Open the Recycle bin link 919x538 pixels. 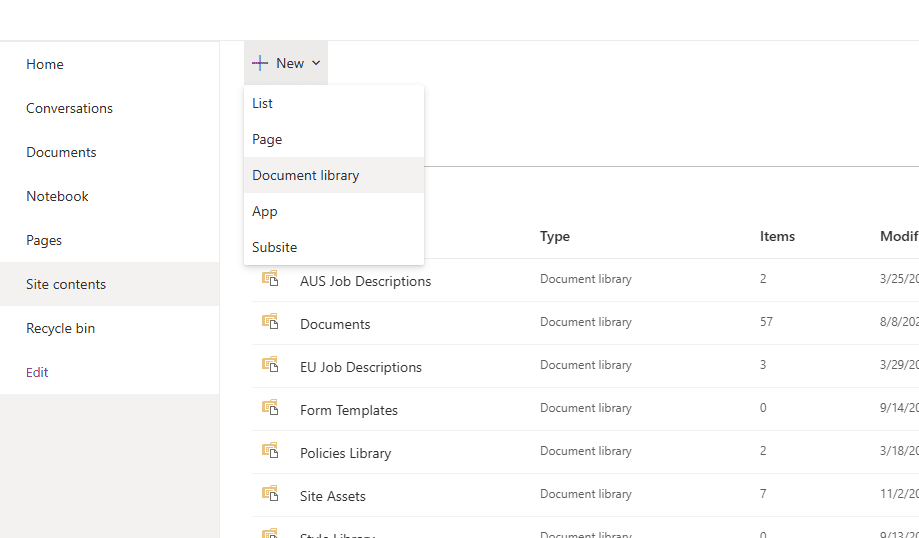60,328
